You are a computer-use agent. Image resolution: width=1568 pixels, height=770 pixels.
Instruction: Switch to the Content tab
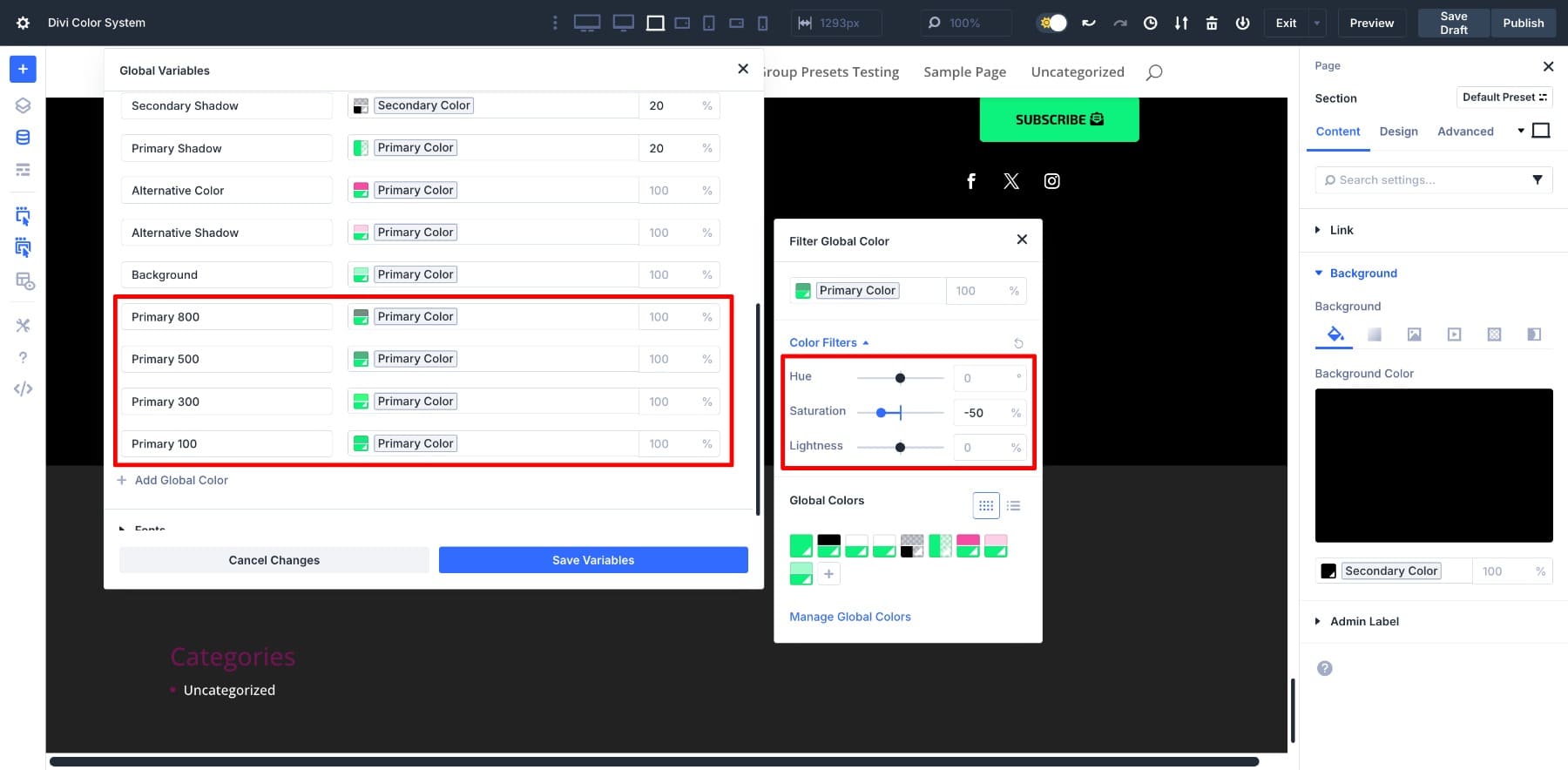point(1338,131)
